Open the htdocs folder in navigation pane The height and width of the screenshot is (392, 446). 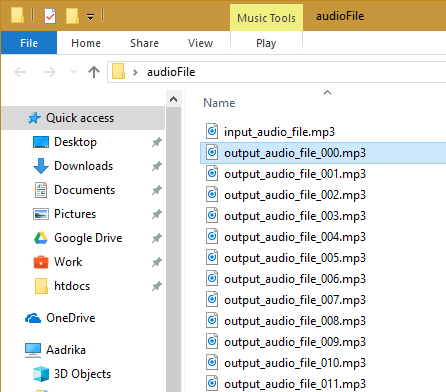pyautogui.click(x=72, y=286)
